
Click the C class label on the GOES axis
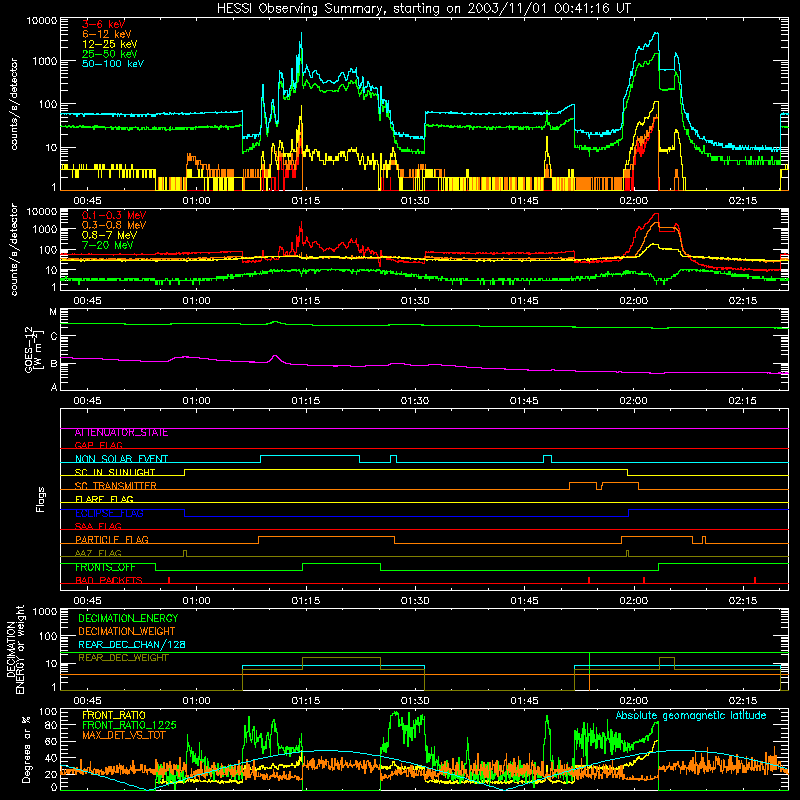tap(53, 337)
